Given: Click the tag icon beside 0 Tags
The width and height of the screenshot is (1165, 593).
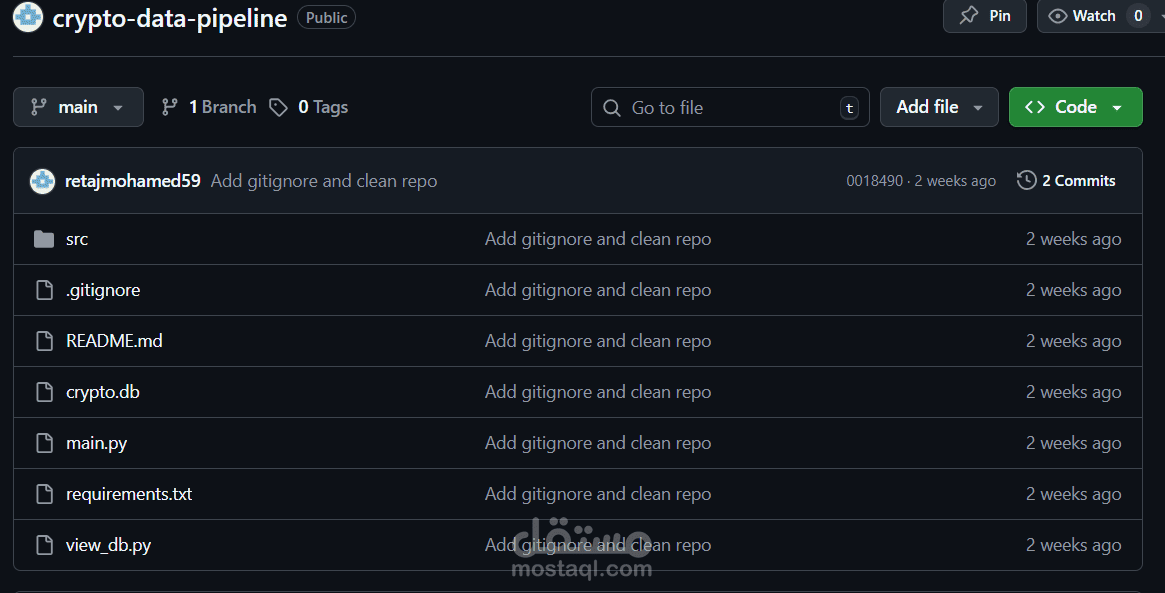Looking at the screenshot, I should pyautogui.click(x=279, y=107).
